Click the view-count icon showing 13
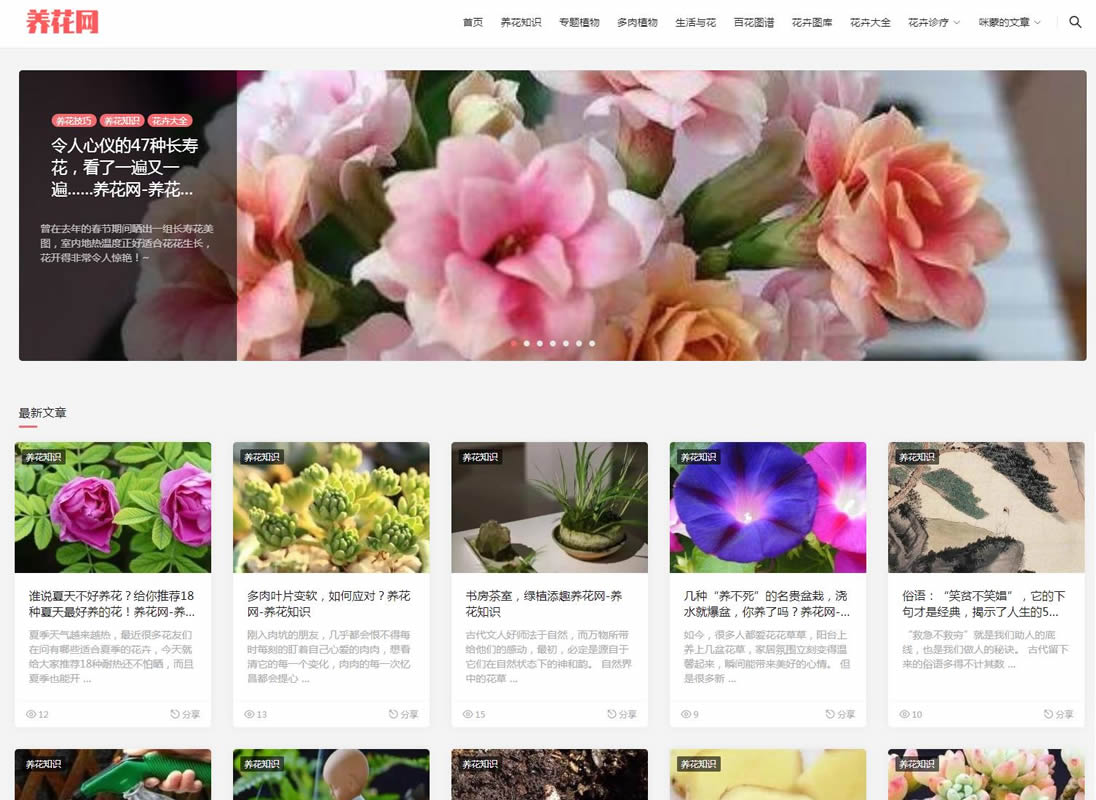The width and height of the screenshot is (1096, 800). (250, 714)
